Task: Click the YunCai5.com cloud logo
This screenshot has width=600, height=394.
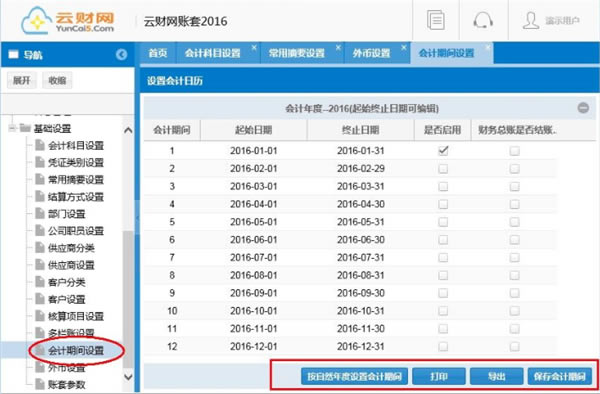Action: (68, 21)
